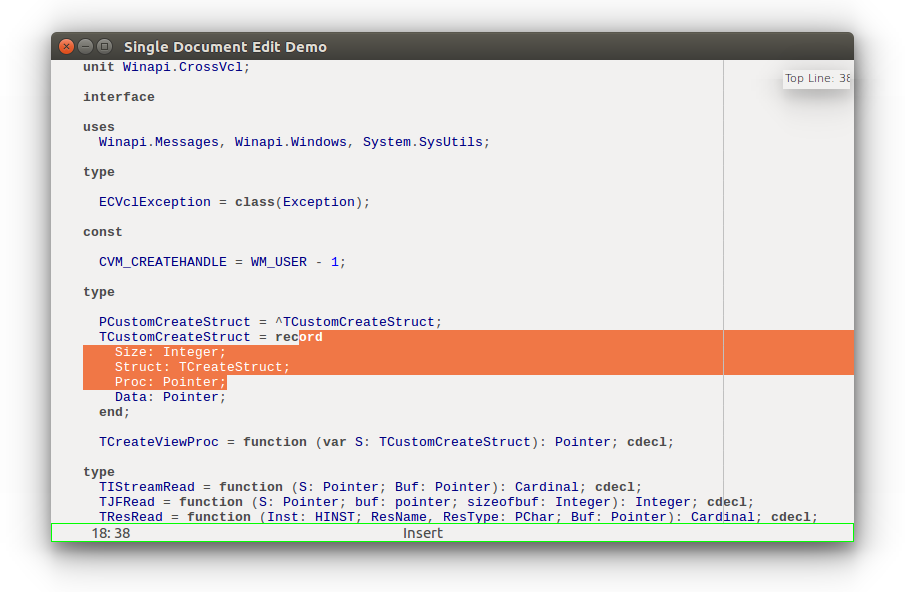The width and height of the screenshot is (905, 592).
Task: Maximize the editor window
Action: coord(104,46)
